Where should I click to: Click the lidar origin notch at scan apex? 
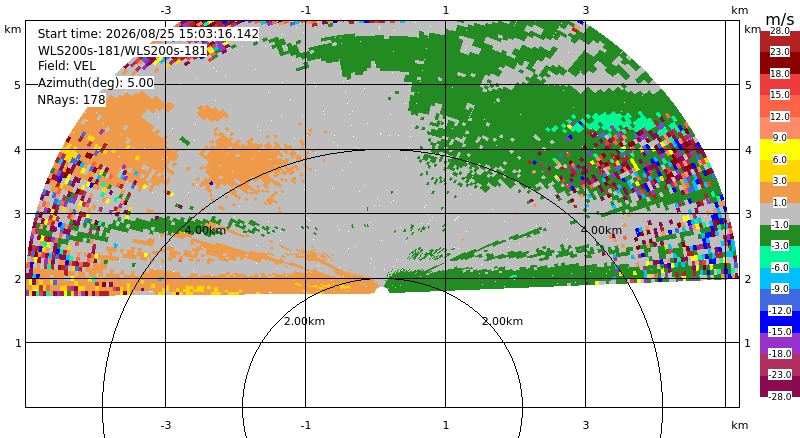tap(381, 290)
